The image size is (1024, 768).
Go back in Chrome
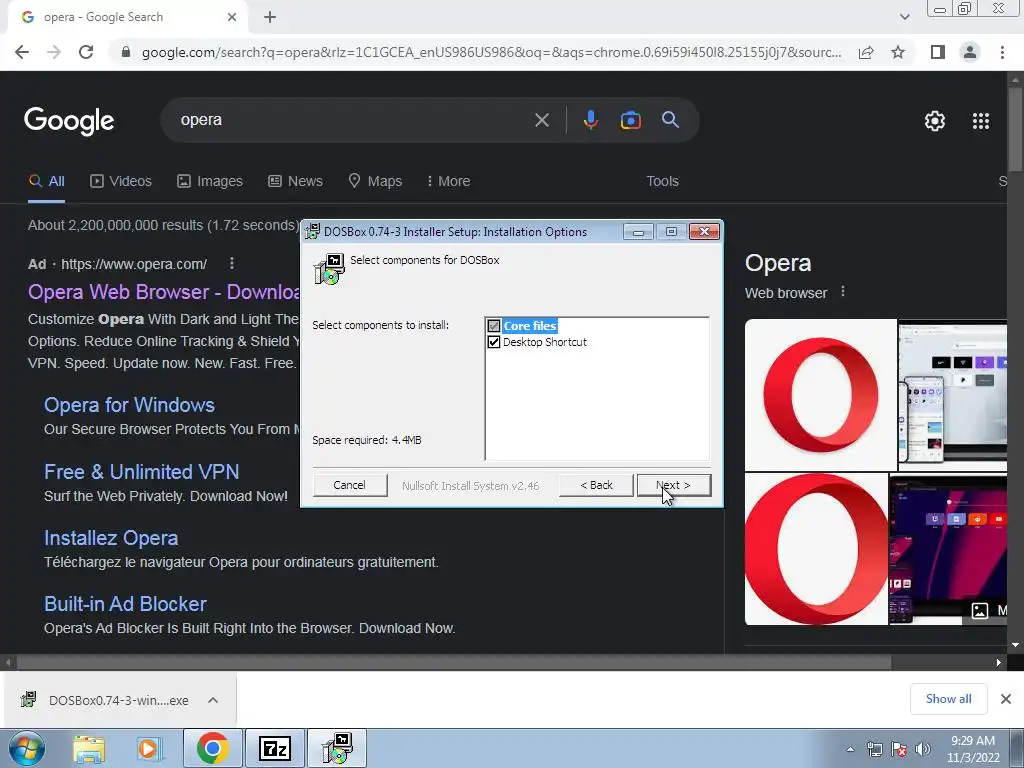tap(22, 52)
